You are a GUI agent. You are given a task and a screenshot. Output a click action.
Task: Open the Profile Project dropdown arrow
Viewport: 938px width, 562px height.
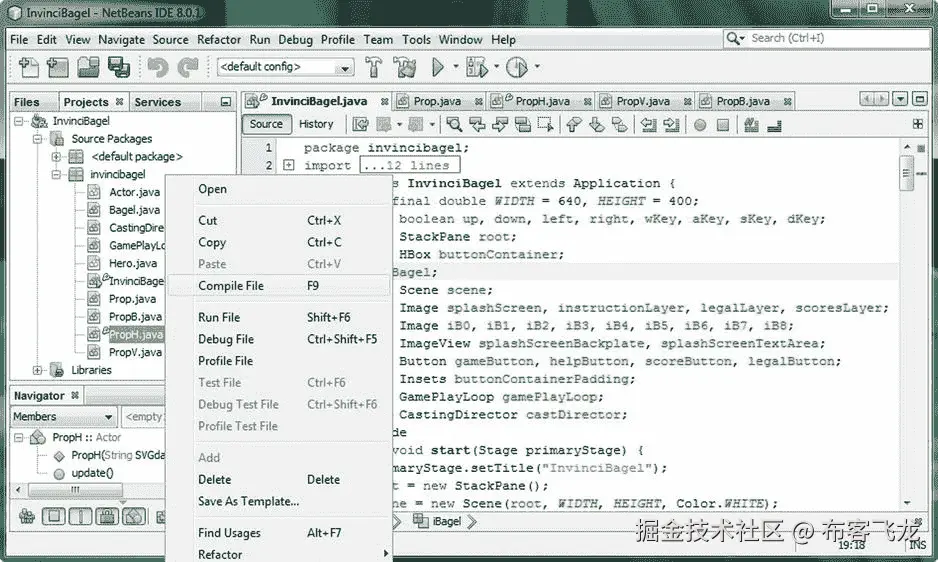[537, 66]
